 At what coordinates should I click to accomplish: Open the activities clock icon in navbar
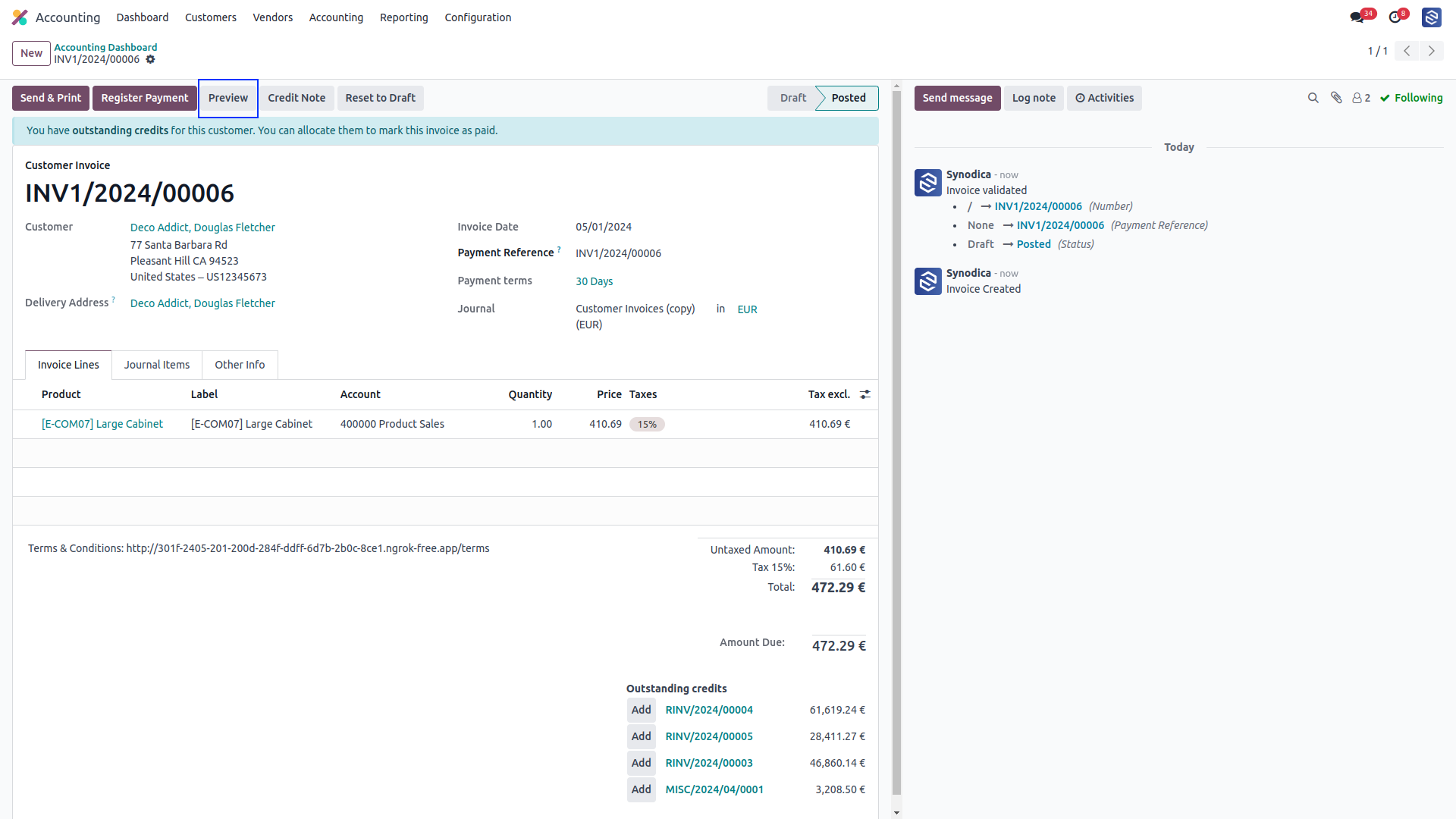pyautogui.click(x=1395, y=17)
